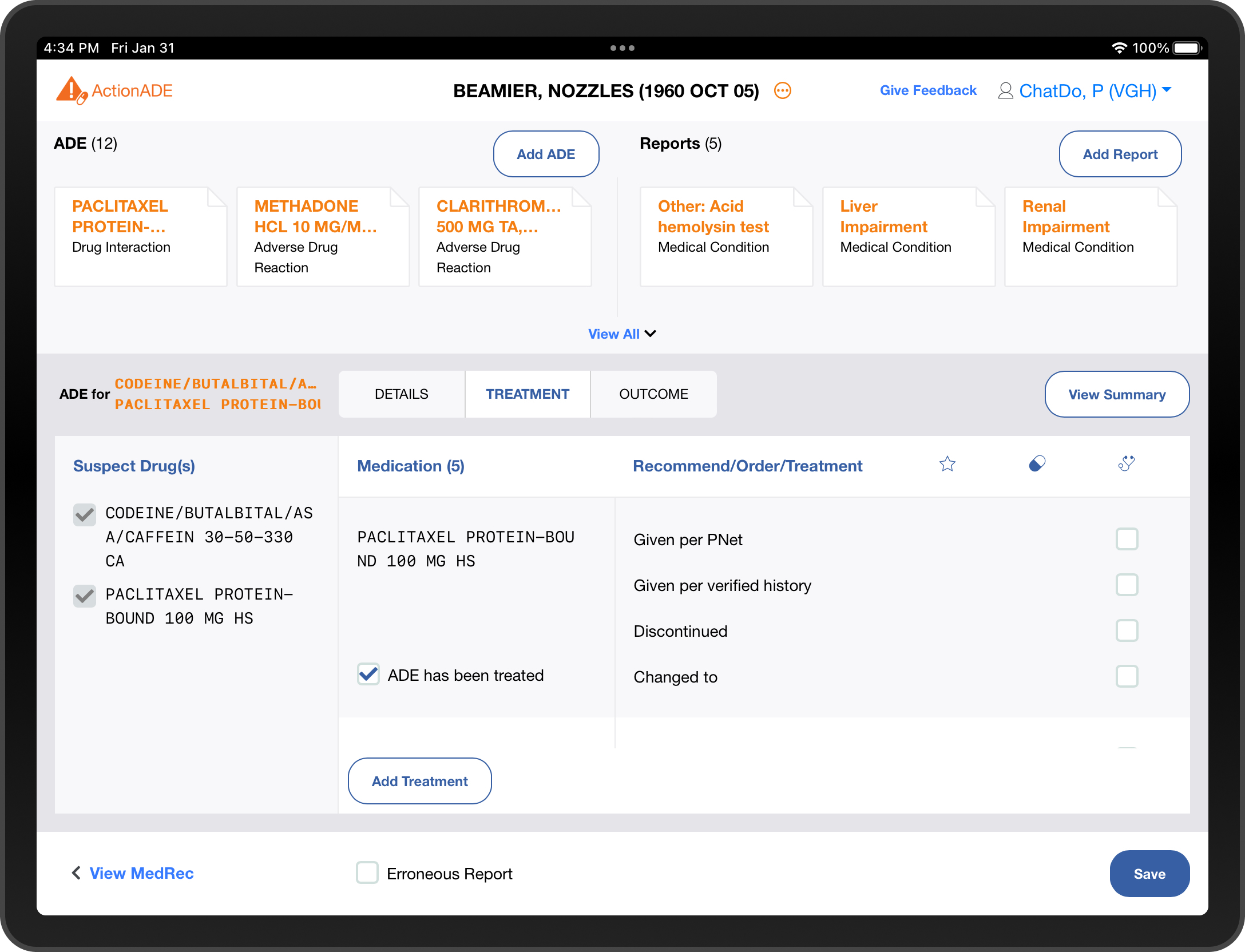
Task: Click the Add Report button
Action: point(1120,154)
